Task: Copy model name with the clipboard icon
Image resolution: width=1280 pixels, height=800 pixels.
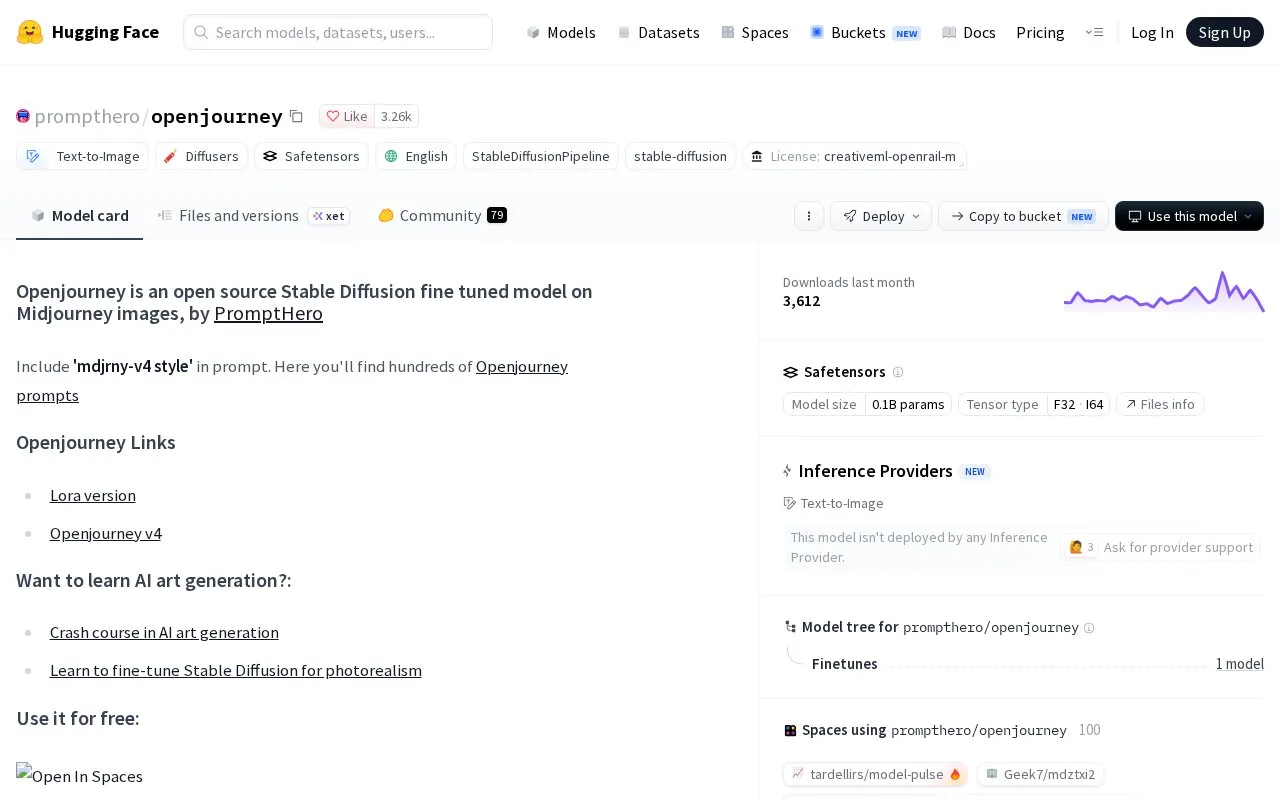Action: click(296, 116)
